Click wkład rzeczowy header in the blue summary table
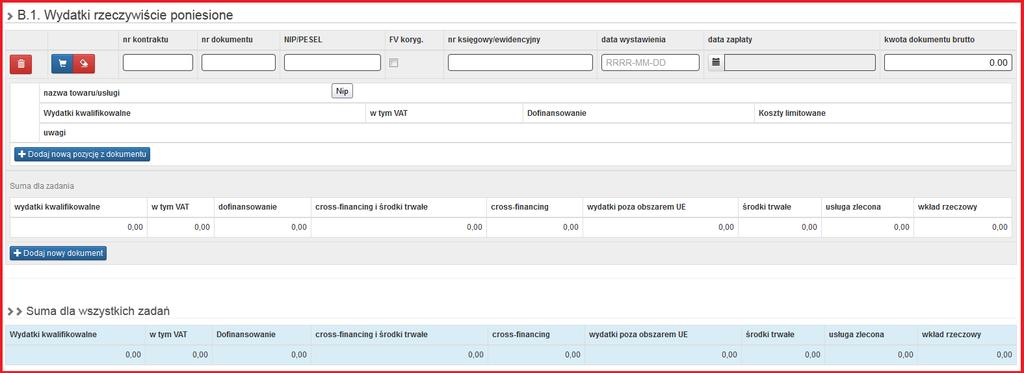Viewport: 1024px width, 373px height. click(x=951, y=334)
